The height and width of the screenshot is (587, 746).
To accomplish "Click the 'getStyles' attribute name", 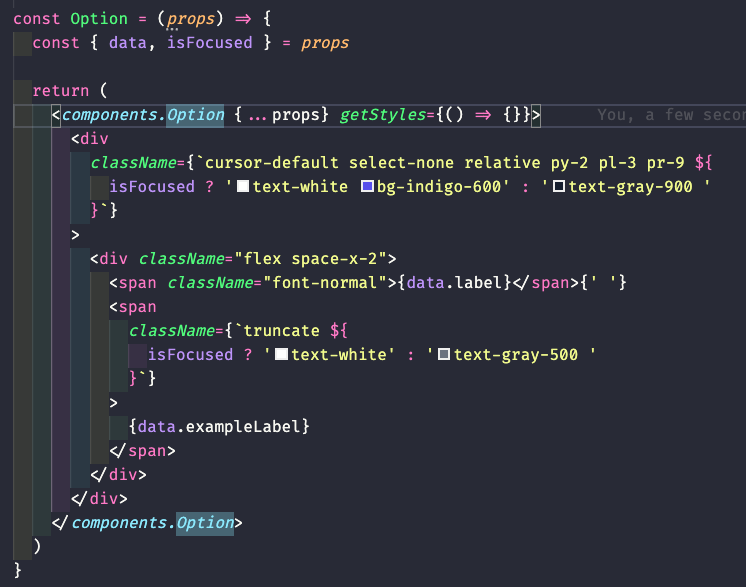I will (x=383, y=115).
